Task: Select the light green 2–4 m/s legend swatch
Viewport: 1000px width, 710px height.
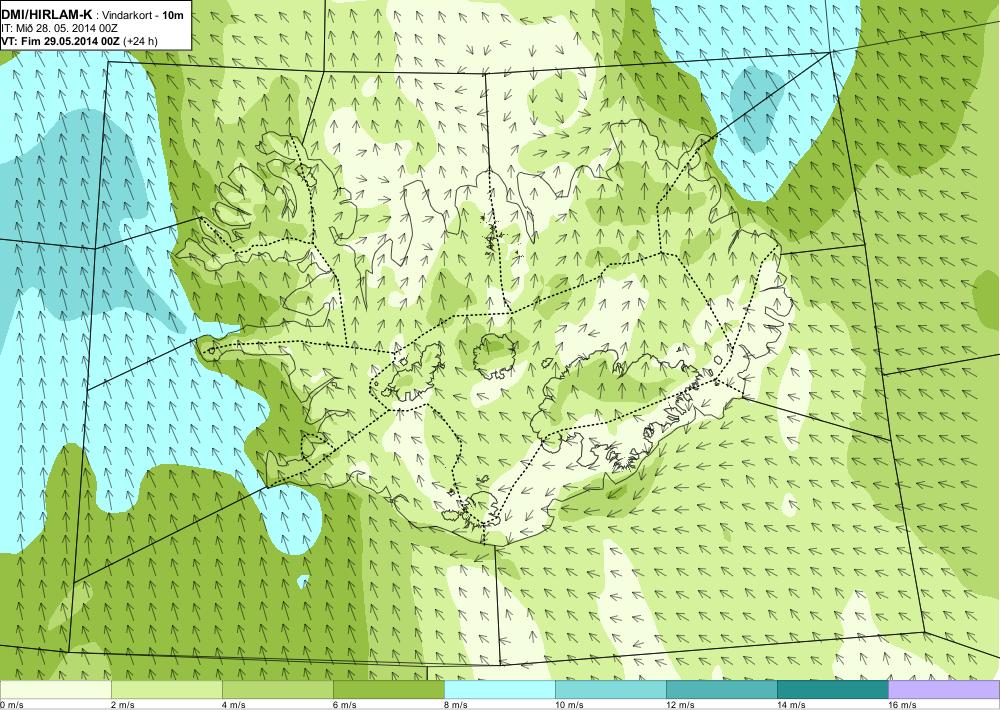Action: [166, 690]
